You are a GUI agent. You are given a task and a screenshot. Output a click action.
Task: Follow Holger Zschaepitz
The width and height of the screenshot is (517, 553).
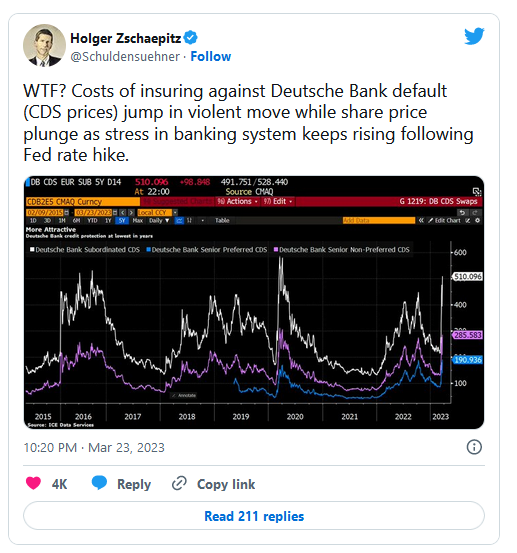coord(211,56)
